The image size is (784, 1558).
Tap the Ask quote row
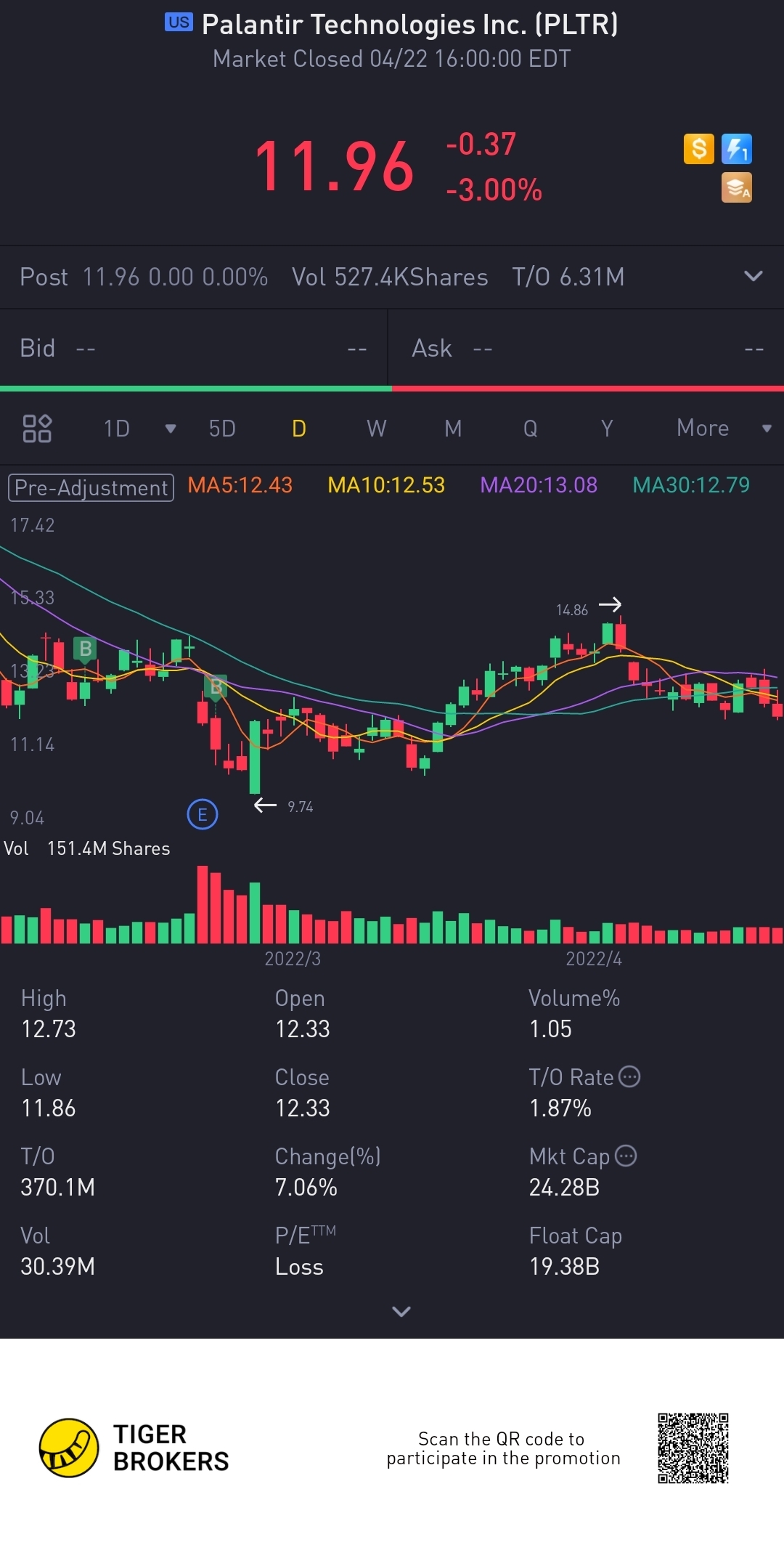point(587,349)
